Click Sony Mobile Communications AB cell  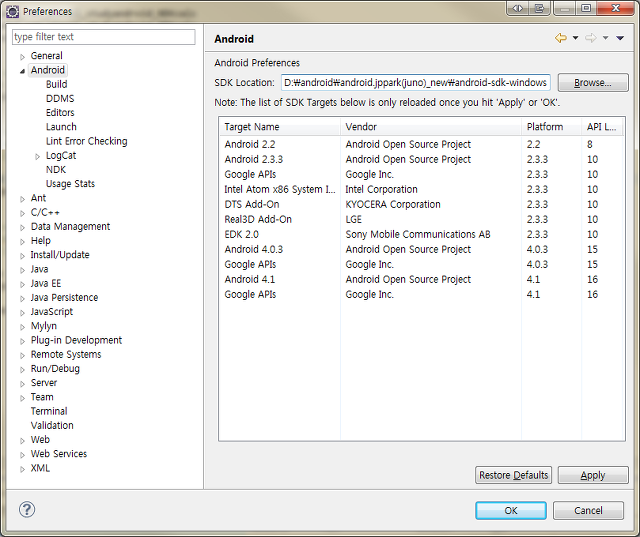coord(418,234)
